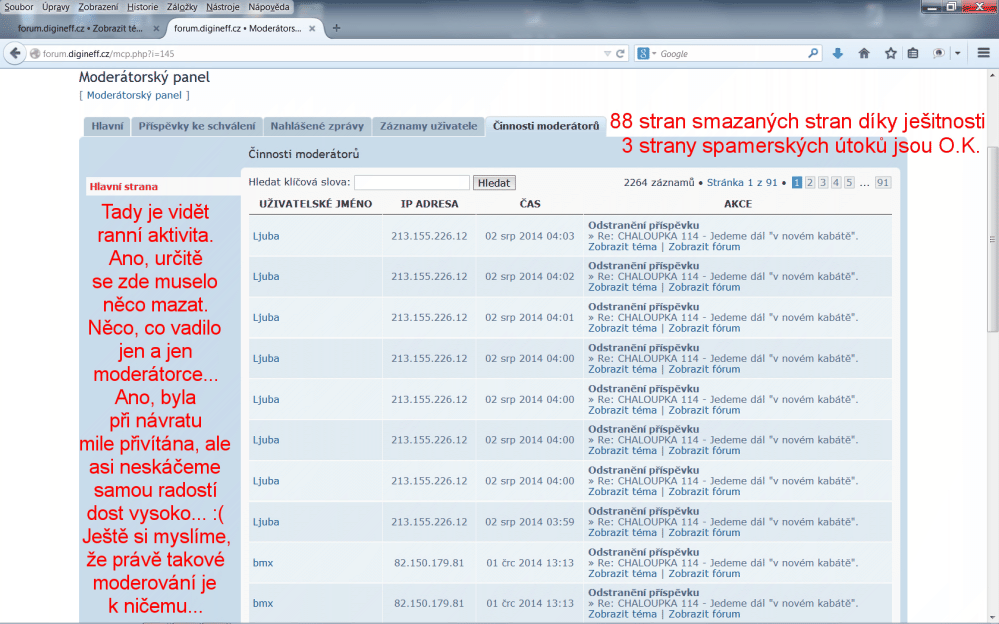Viewport: 999px width, 624px height.
Task: Bookmark this page with the star icon
Action: pos(889,53)
